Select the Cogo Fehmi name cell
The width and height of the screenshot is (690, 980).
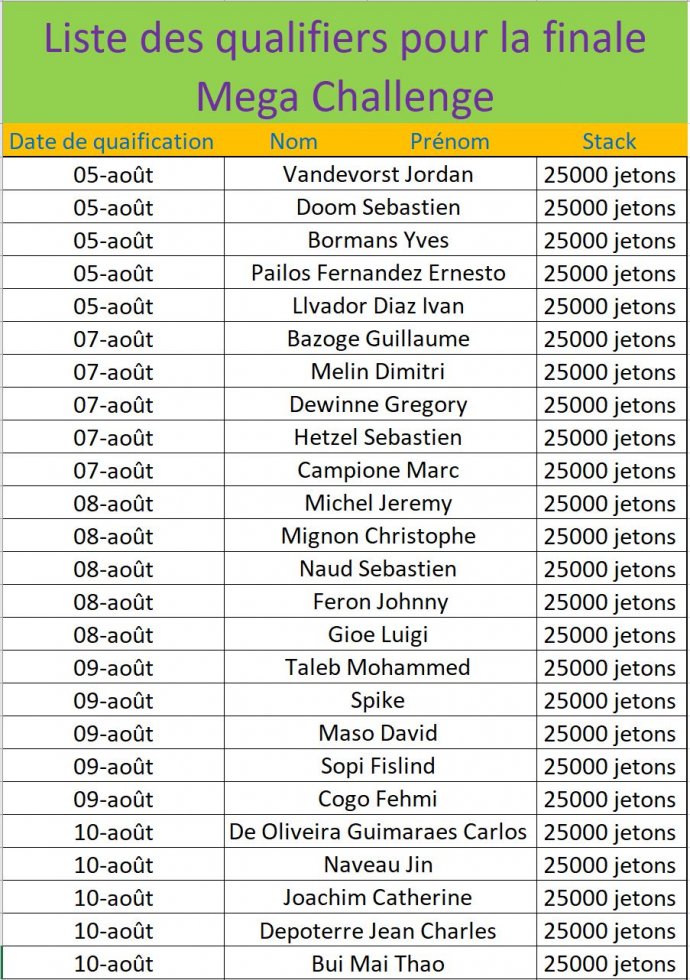tap(378, 799)
